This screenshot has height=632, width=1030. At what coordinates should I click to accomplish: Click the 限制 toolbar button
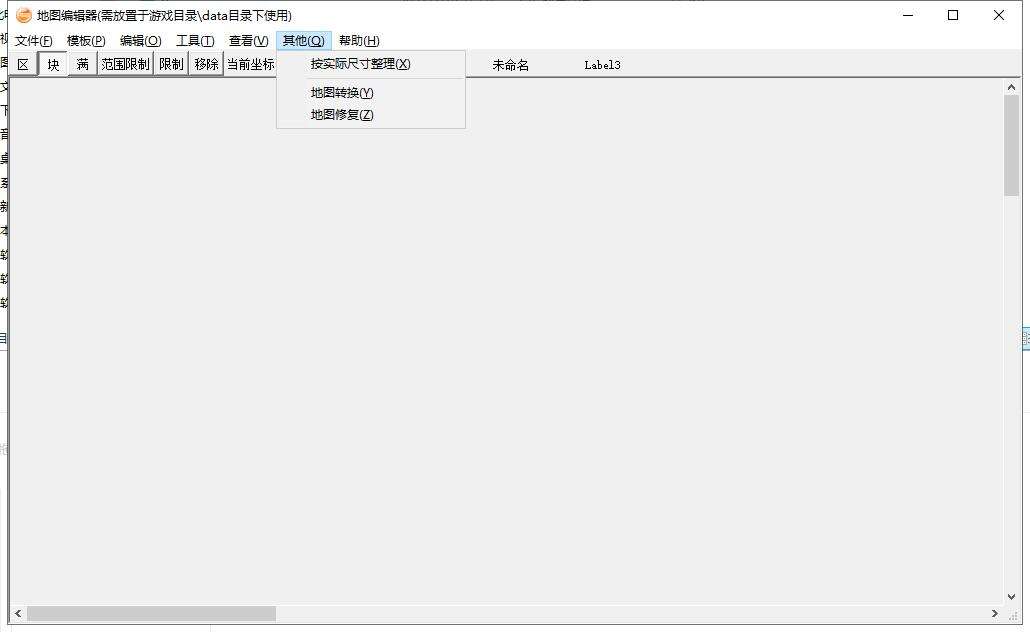pos(171,64)
